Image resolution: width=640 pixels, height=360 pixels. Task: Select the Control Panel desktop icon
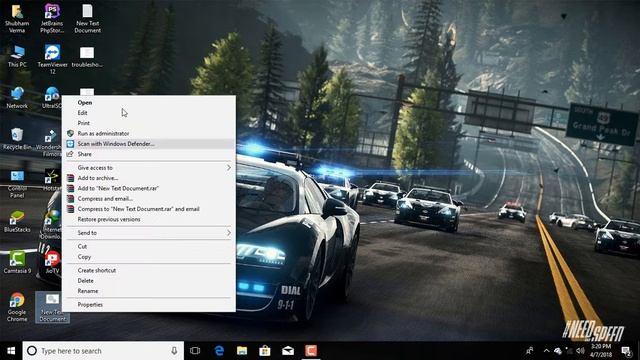pyautogui.click(x=17, y=184)
